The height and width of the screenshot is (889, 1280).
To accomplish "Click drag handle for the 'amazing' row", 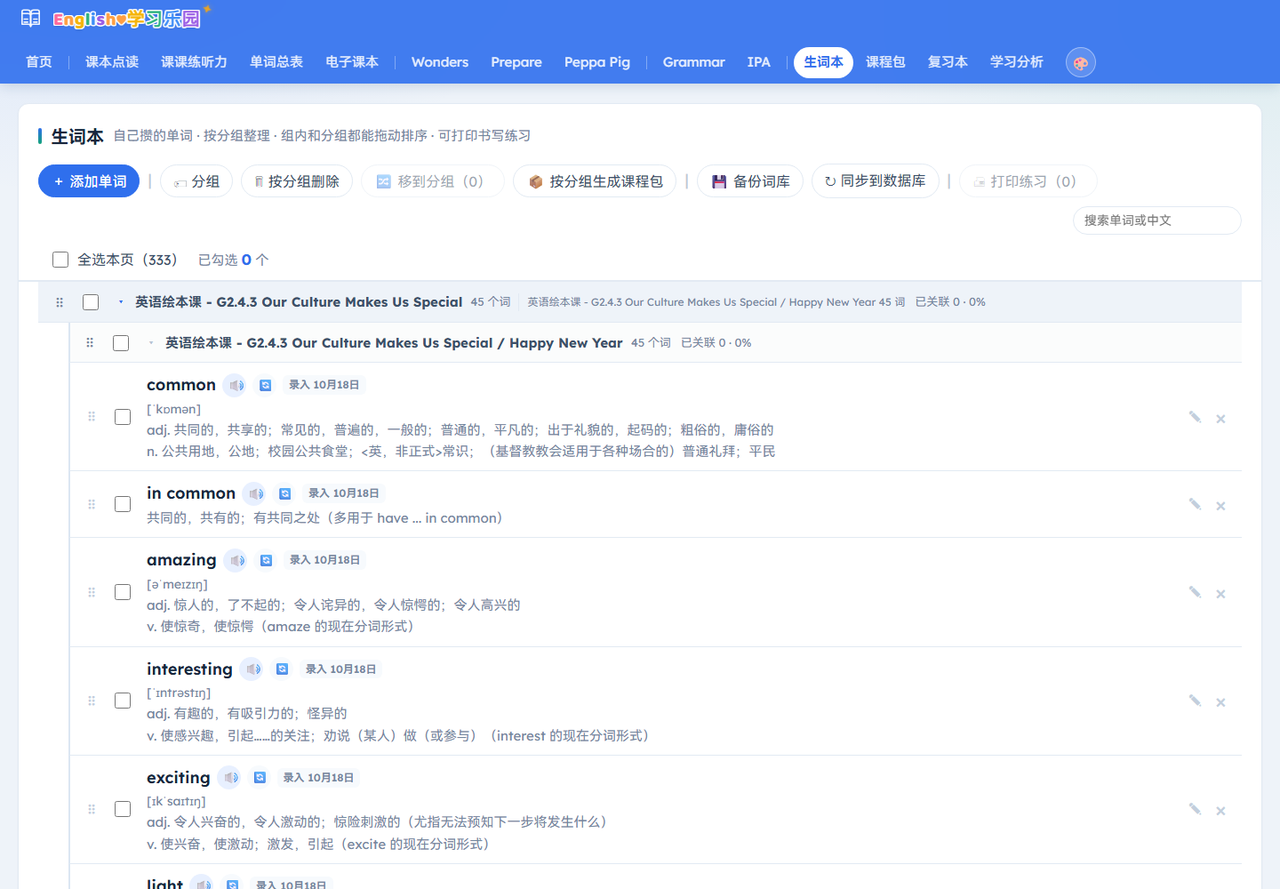I will pos(92,592).
